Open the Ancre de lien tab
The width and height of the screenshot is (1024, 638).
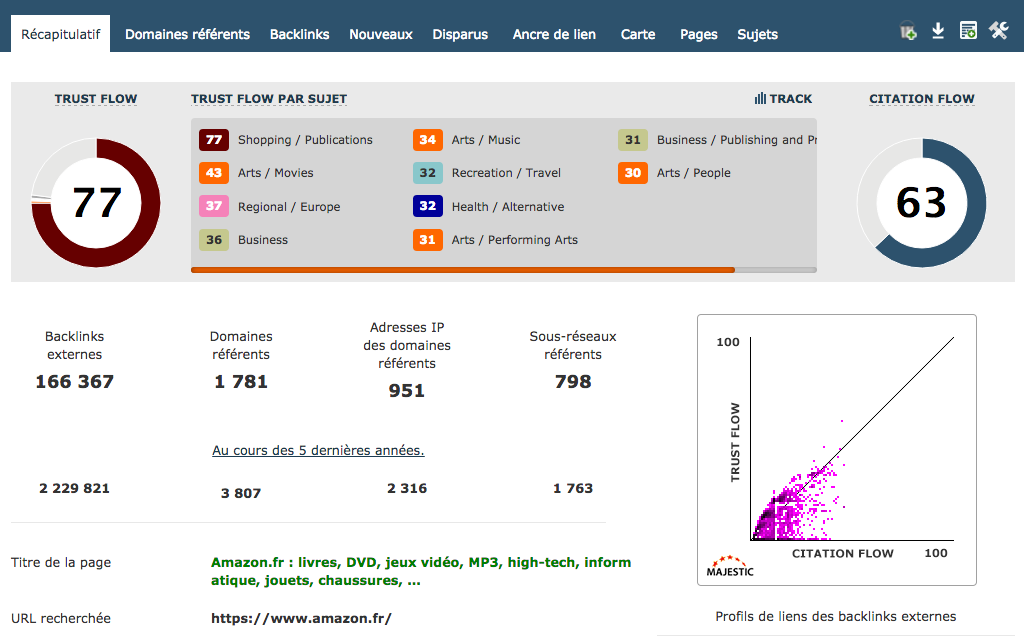554,35
